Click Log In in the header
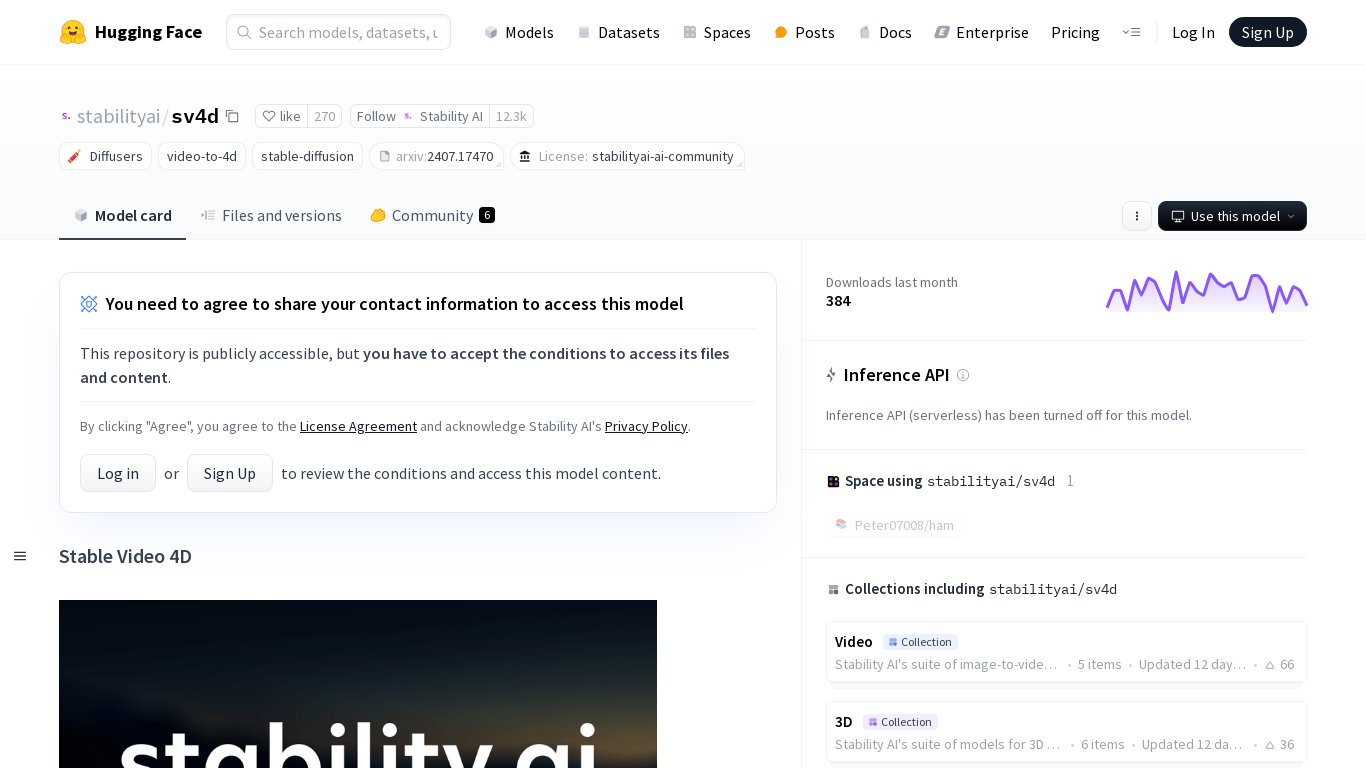1366x768 pixels. point(1193,32)
